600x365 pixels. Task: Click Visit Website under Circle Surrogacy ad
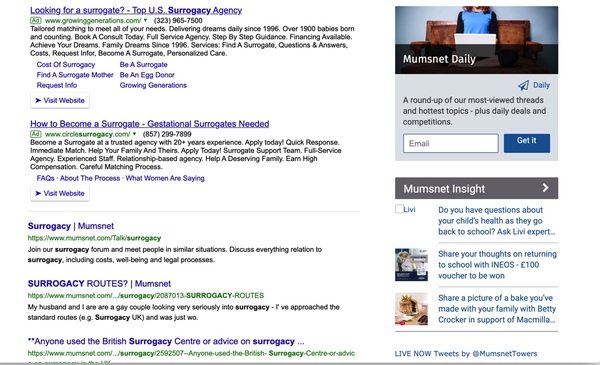pos(60,193)
